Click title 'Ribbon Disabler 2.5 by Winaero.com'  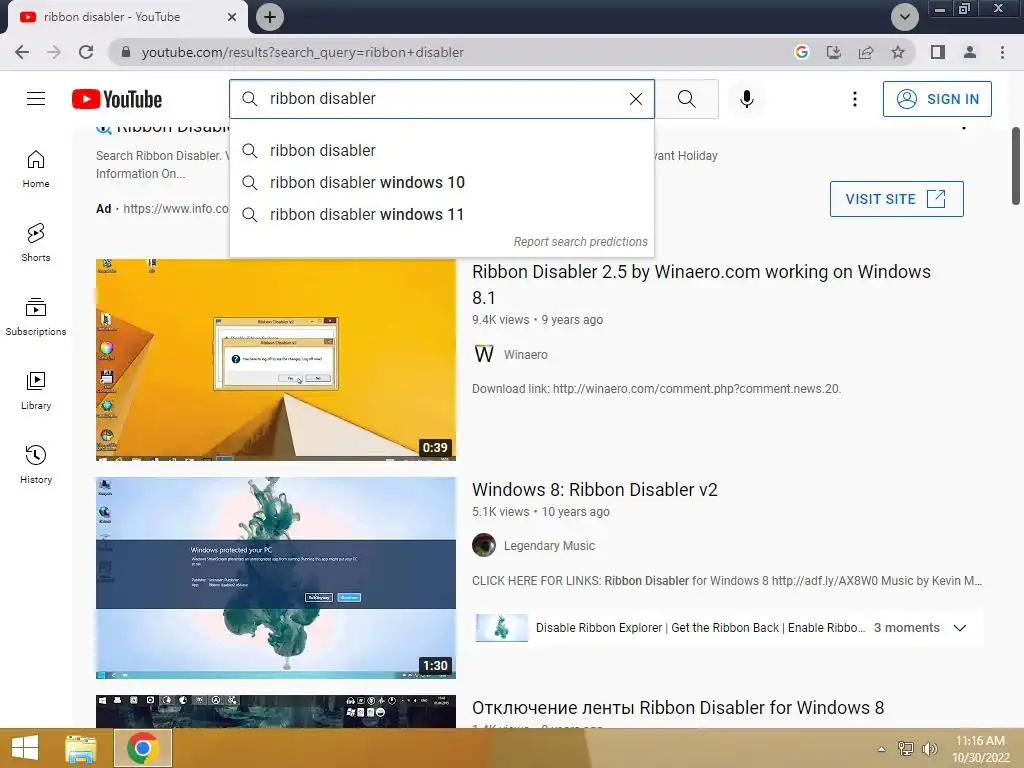[x=701, y=285]
